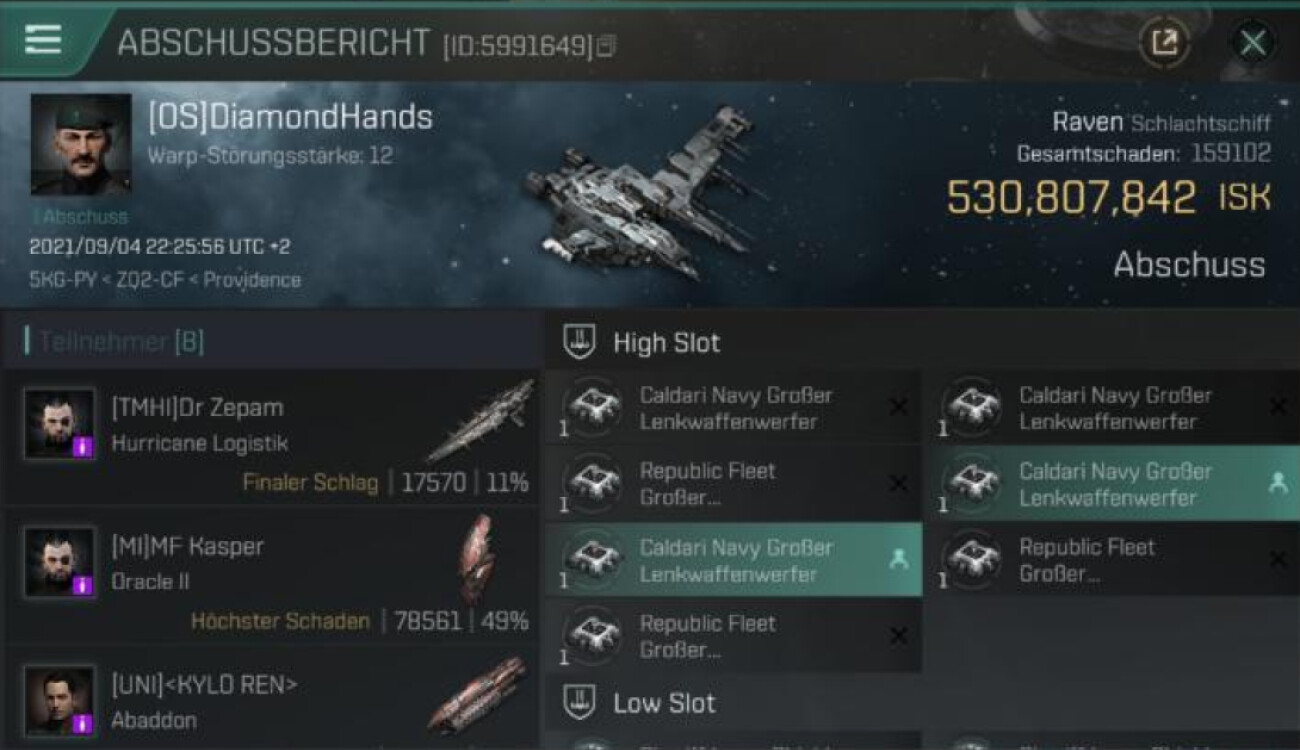Open the hamburger menu
This screenshot has width=1300, height=750.
point(43,40)
